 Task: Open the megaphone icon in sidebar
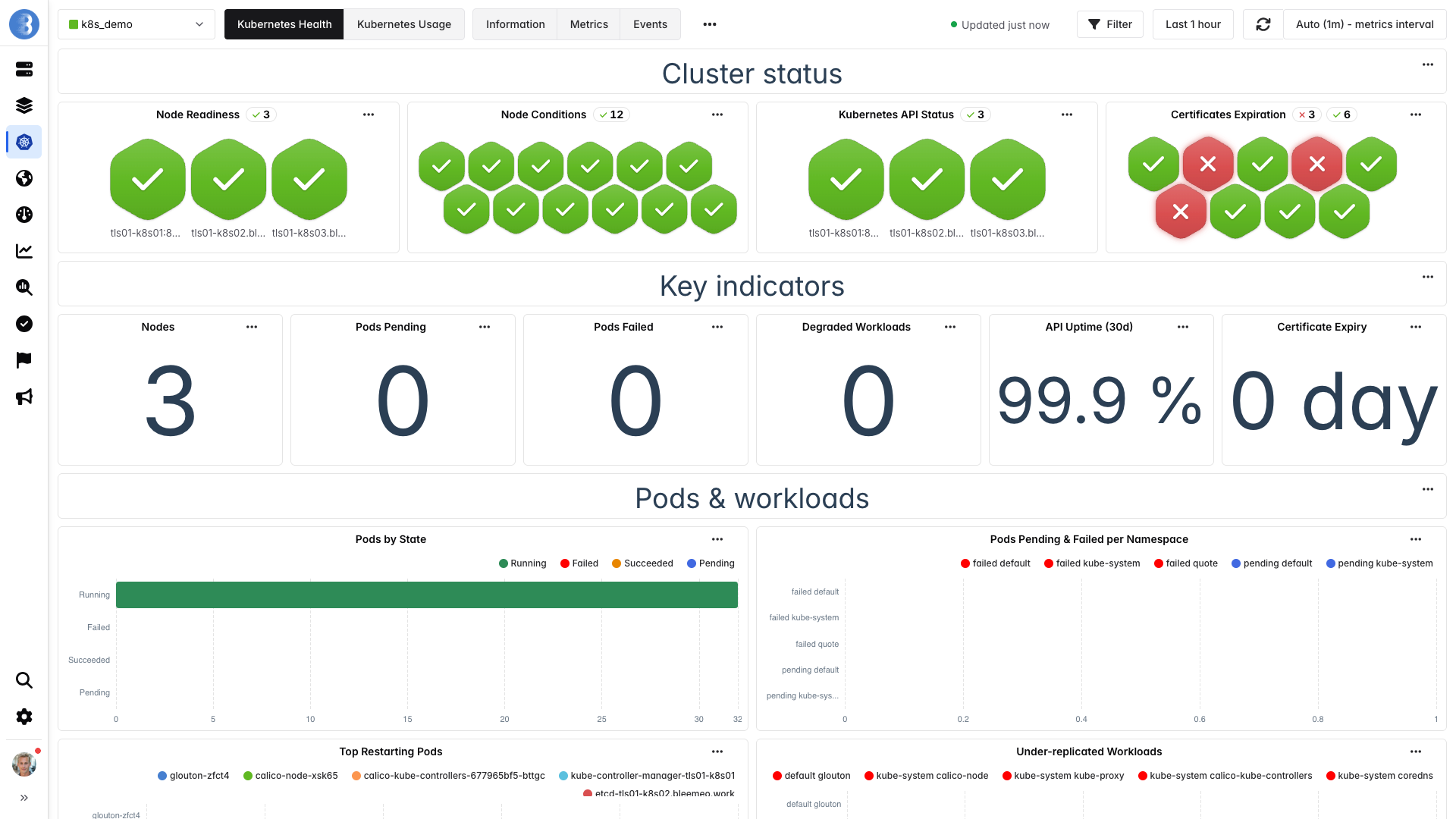click(x=24, y=397)
